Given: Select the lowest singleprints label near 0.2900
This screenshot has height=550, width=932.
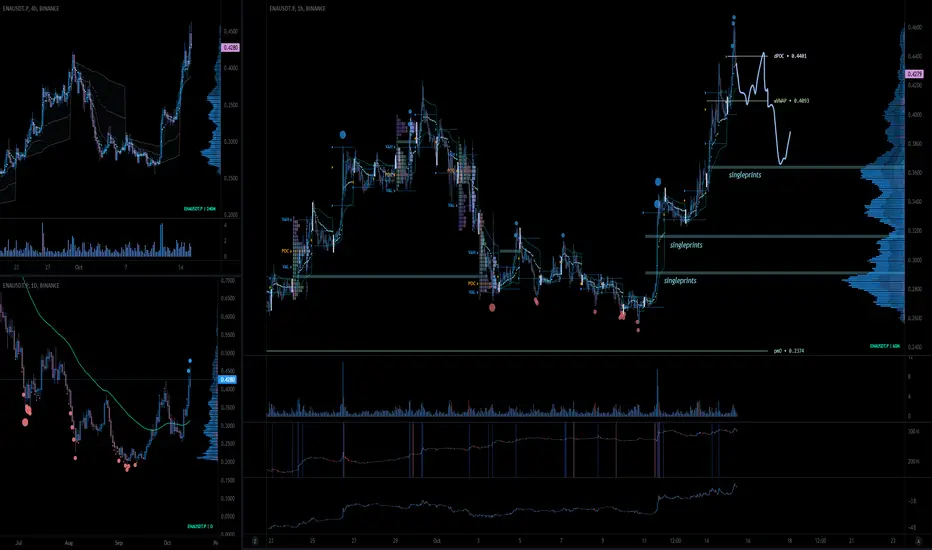Looking at the screenshot, I should (x=680, y=280).
